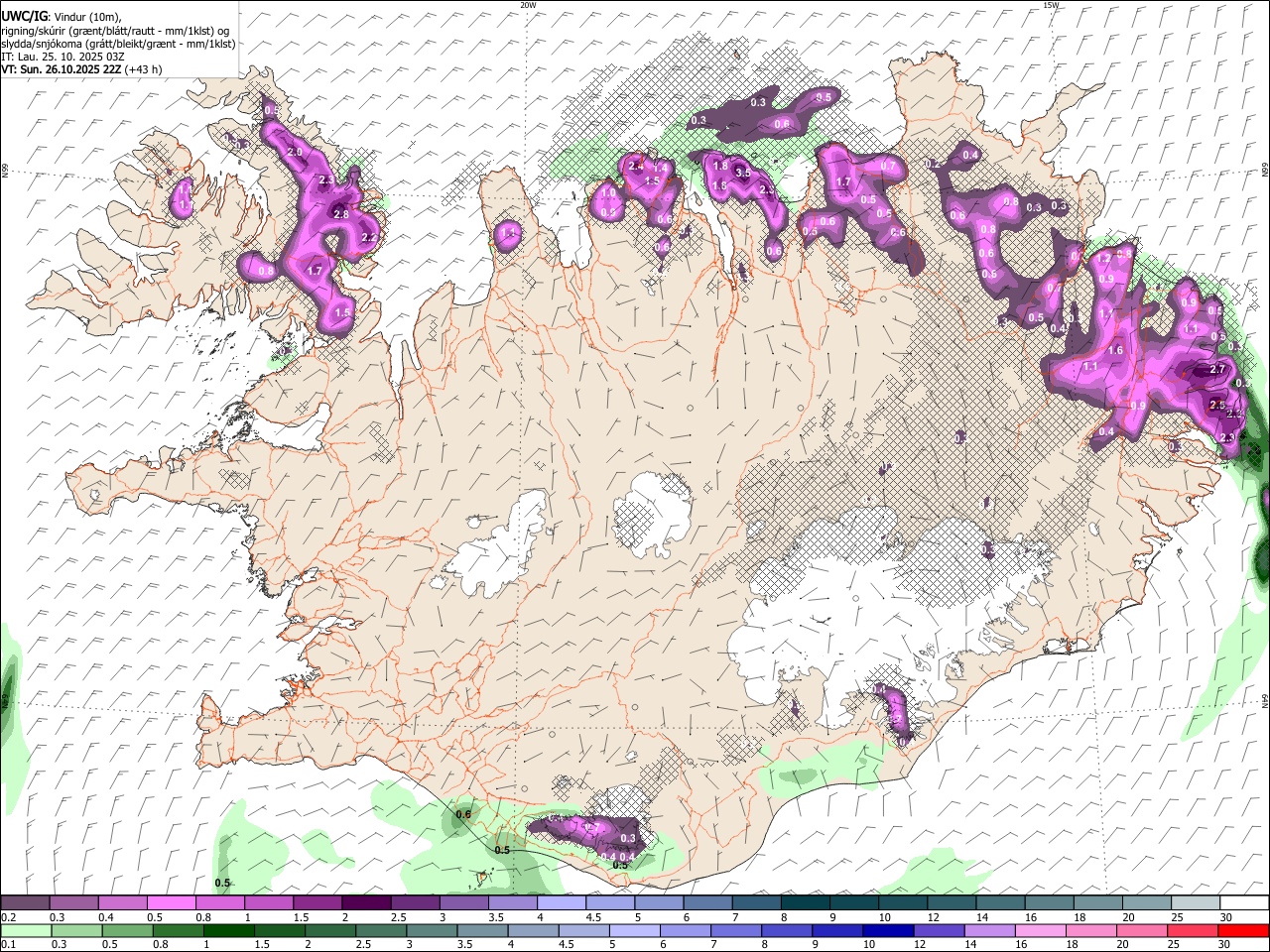Click the 2.8 snowfall value in the Westfjords
Image resolution: width=1270 pixels, height=952 pixels.
click(x=341, y=214)
